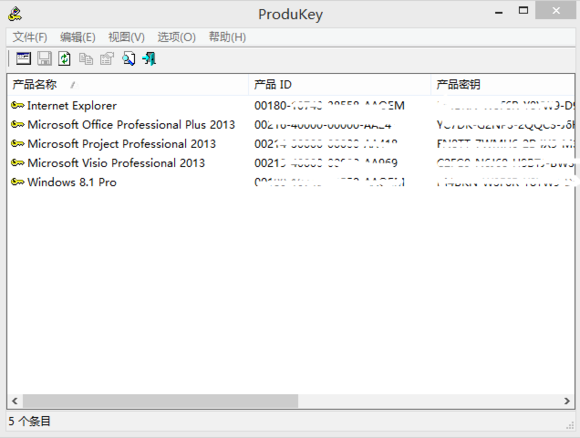
Task: Open the 帮助(H) menu
Action: 227,37
